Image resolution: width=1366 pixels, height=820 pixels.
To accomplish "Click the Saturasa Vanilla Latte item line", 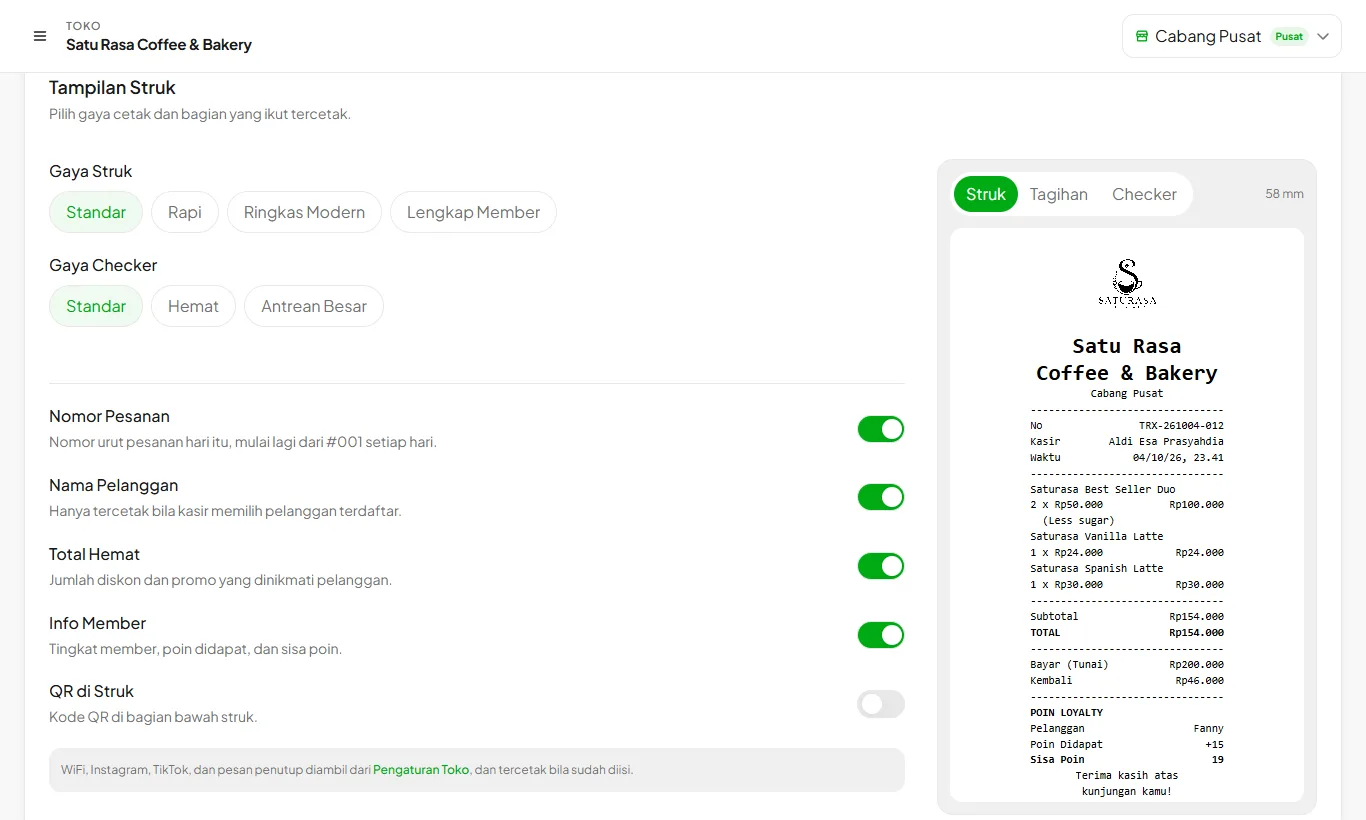I will point(1097,537).
